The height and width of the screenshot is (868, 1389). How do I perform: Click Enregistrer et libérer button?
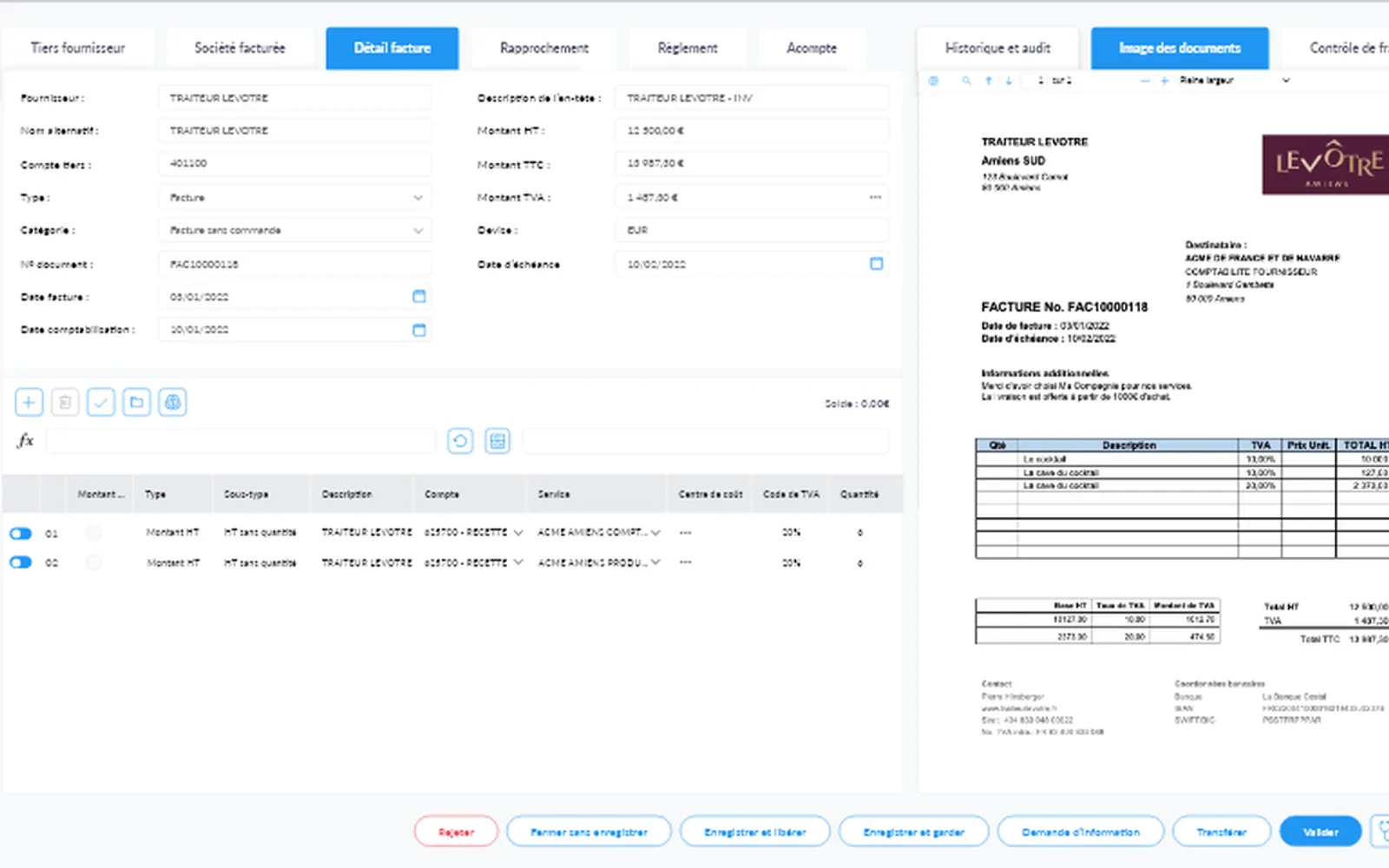(x=755, y=832)
